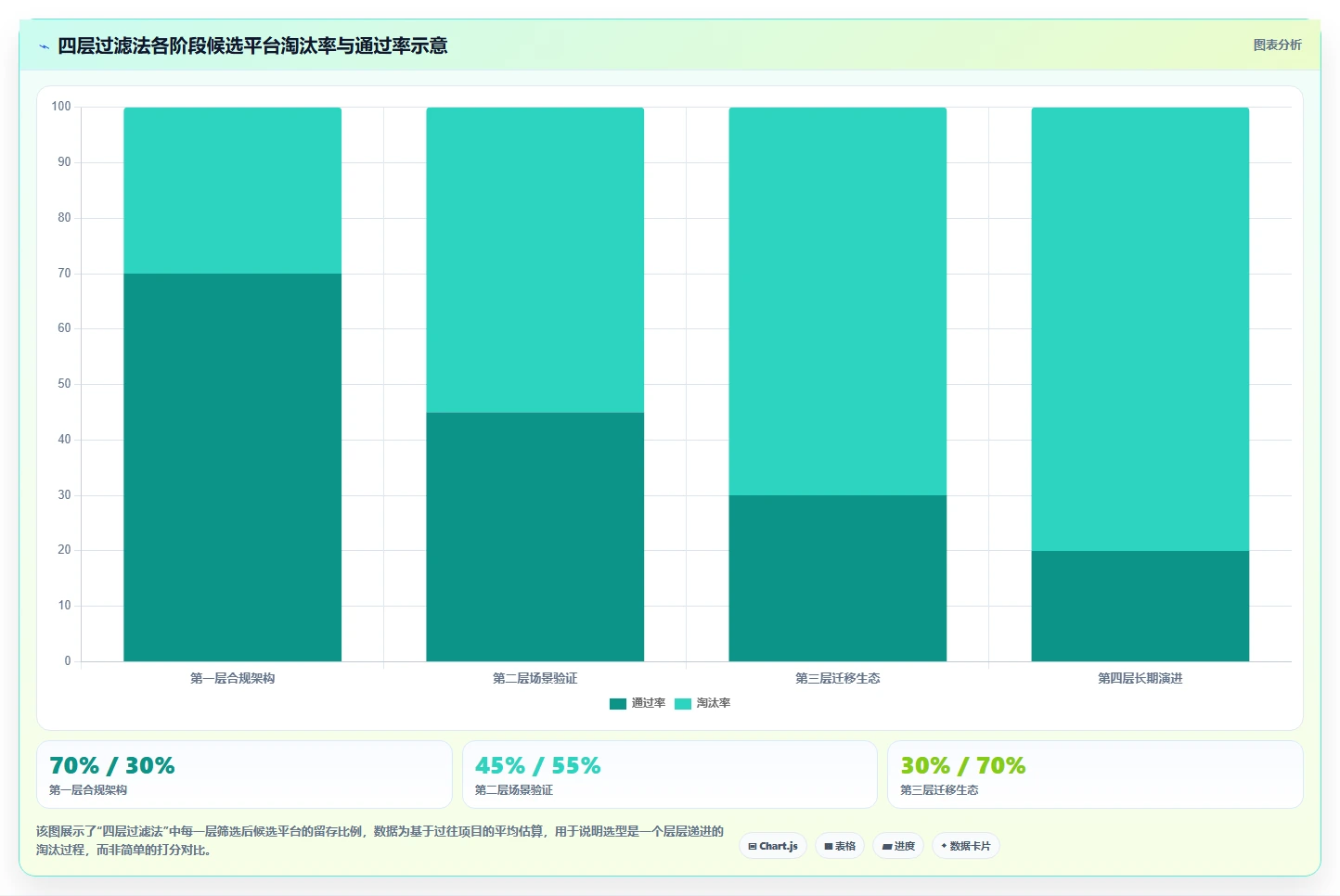This screenshot has width=1340, height=896.
Task: Toggle the 淘汰率 legend swatch
Action: coord(683,703)
